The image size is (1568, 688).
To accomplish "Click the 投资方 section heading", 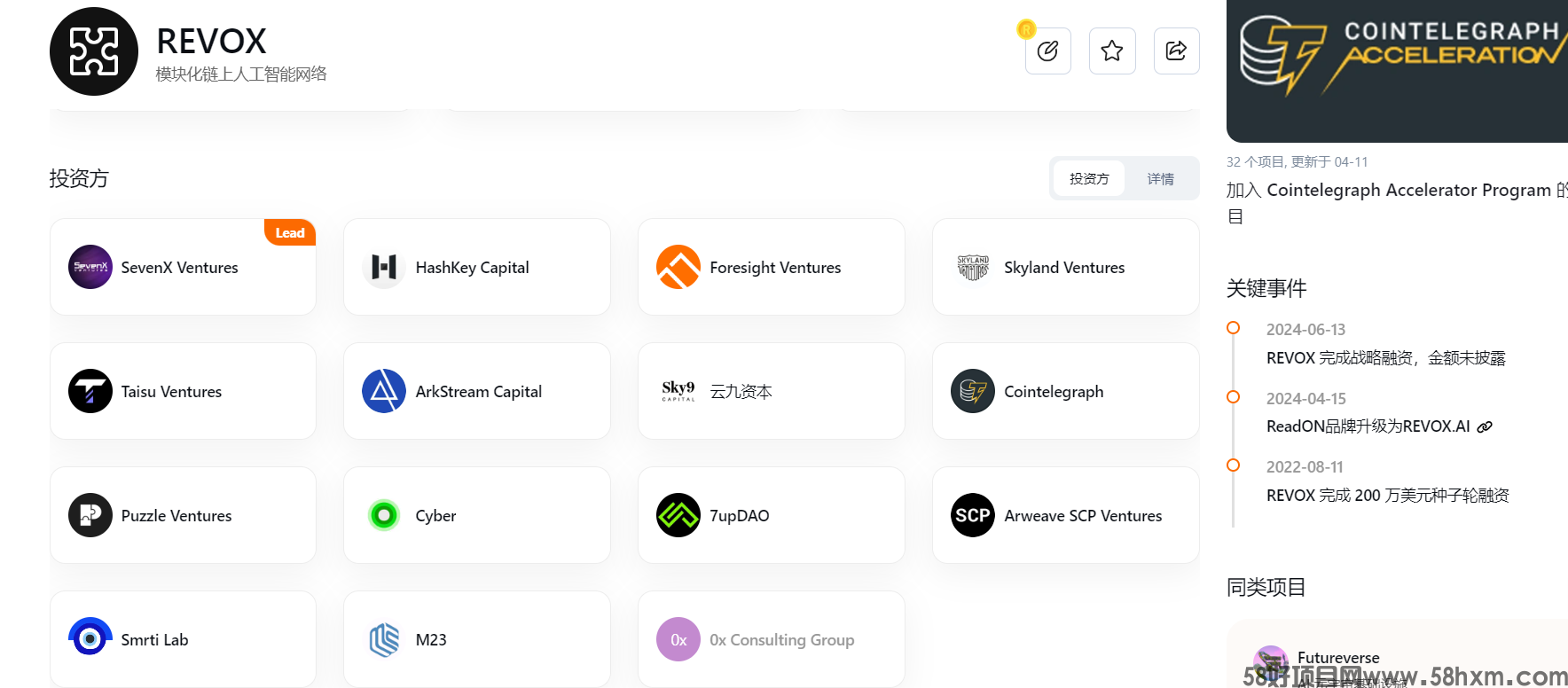I will pos(79,178).
